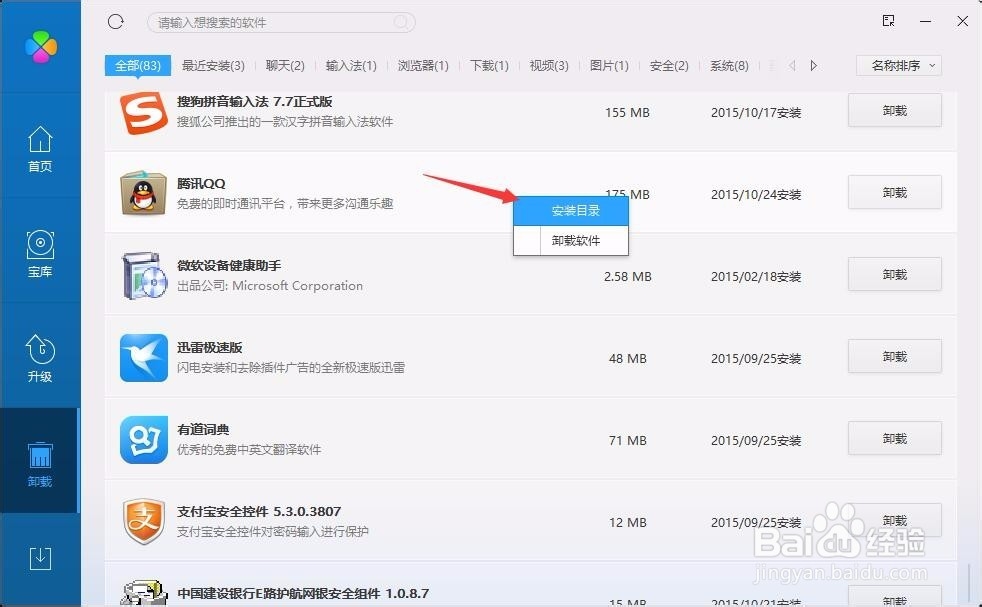Open the 首页 home page in sidebar
This screenshot has height=607, width=982.
click(40, 149)
